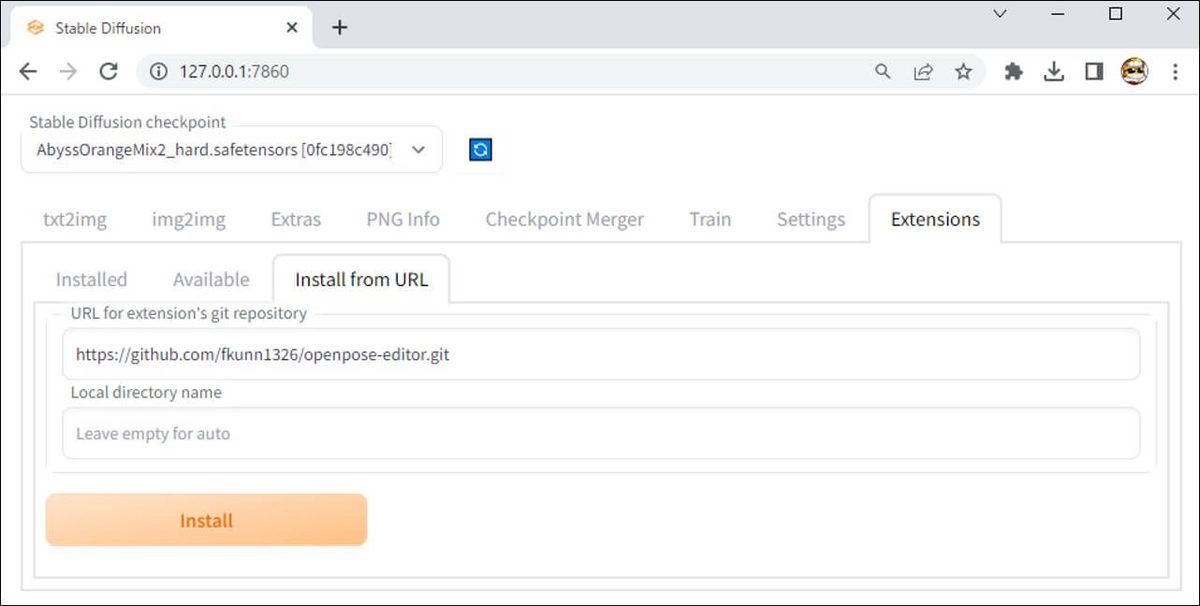Focus the extension git repository URL field
This screenshot has height=606, width=1200.
pyautogui.click(x=601, y=354)
